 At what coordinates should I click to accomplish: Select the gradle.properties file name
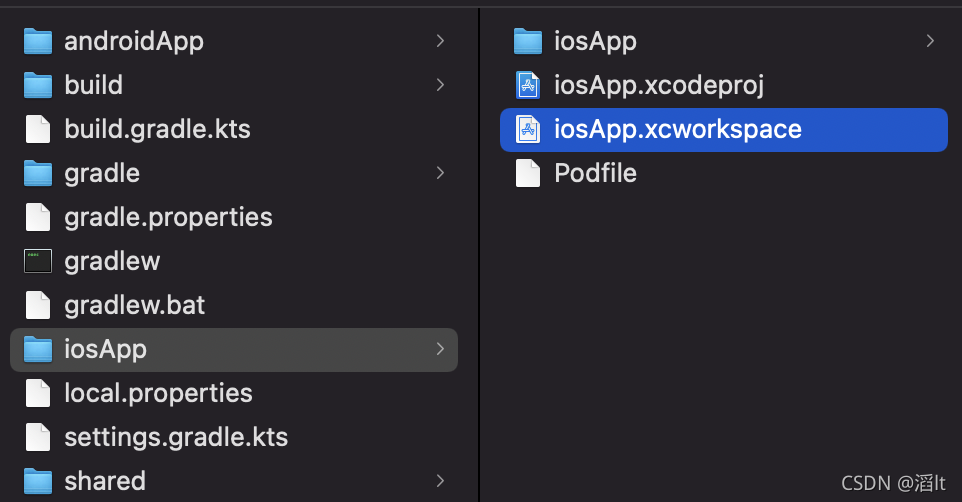click(168, 217)
